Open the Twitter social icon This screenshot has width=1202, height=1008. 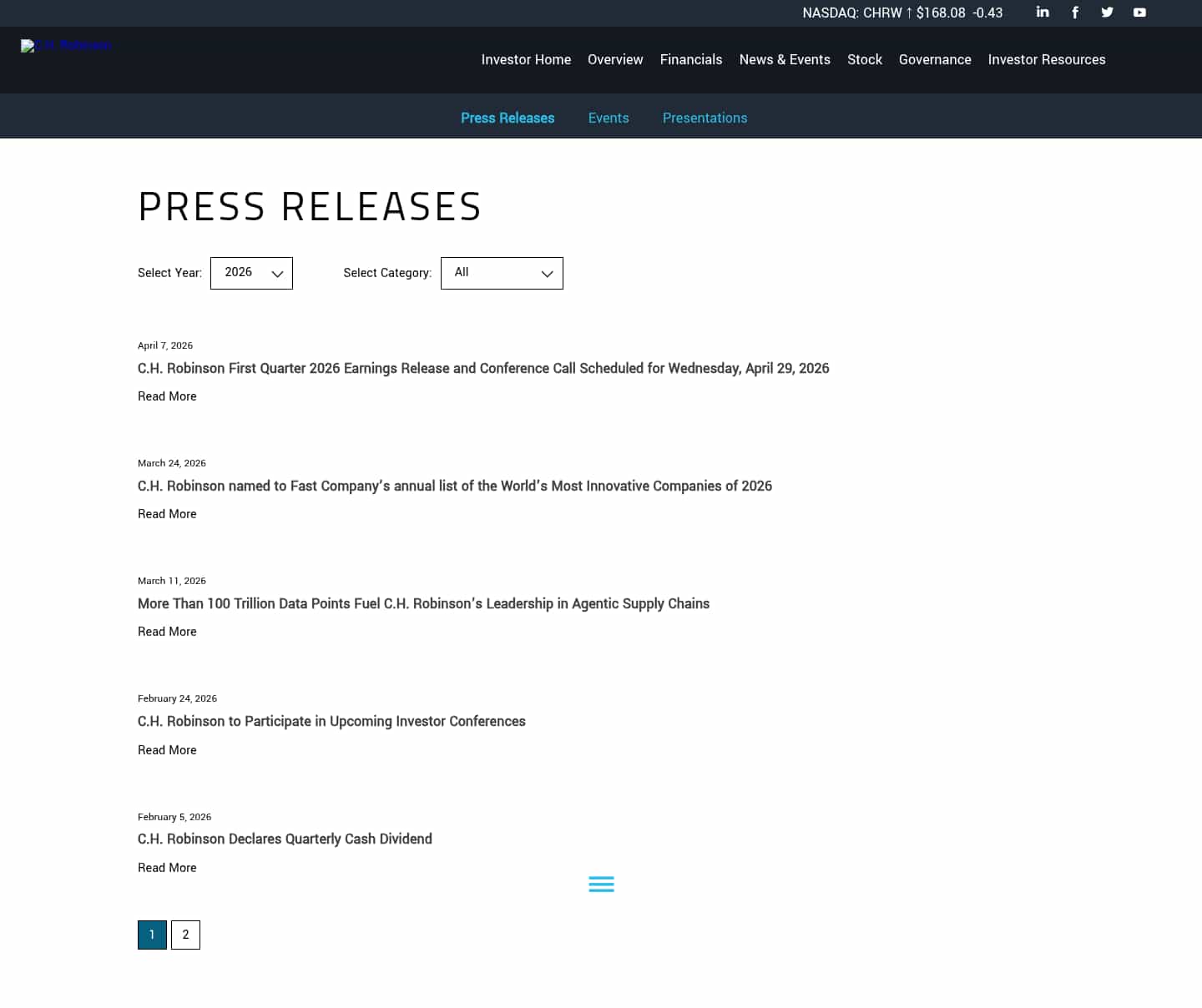(1107, 13)
